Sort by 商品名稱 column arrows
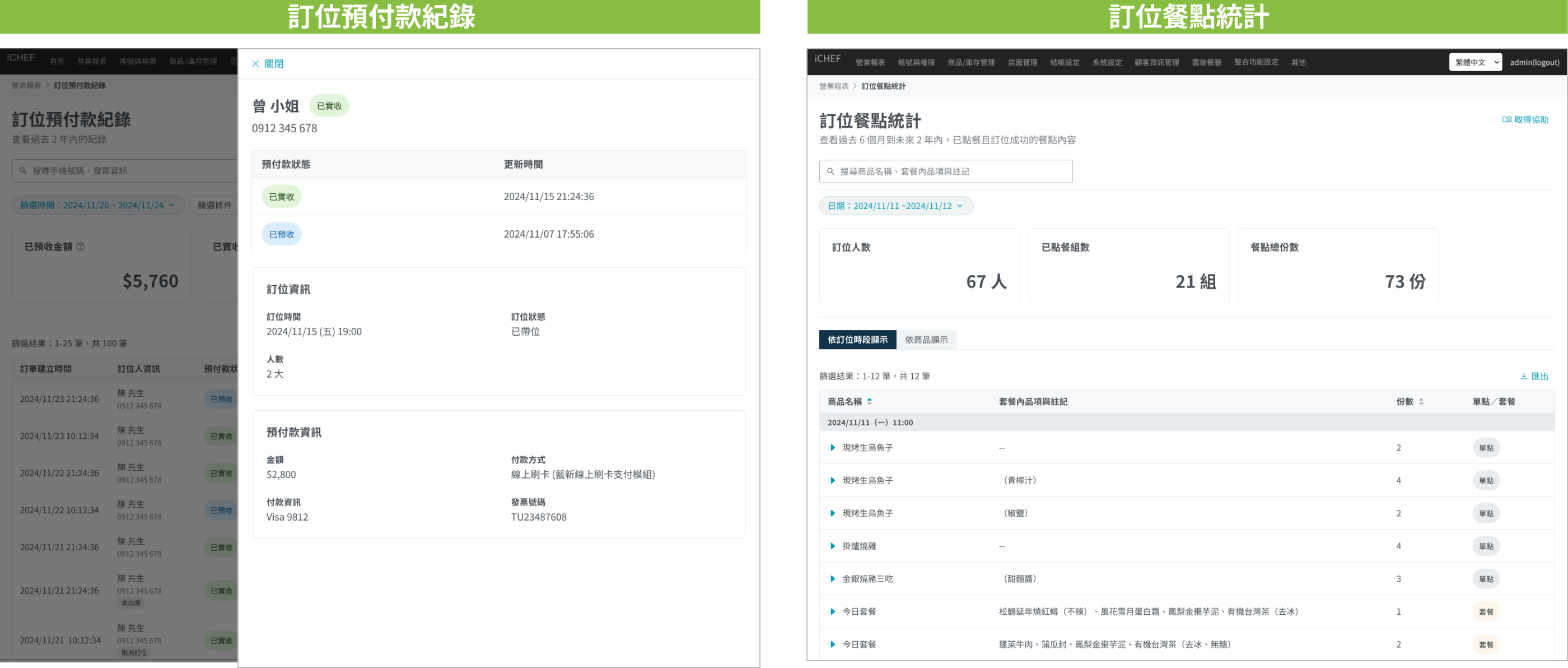This screenshot has height=668, width=1568. 869,402
